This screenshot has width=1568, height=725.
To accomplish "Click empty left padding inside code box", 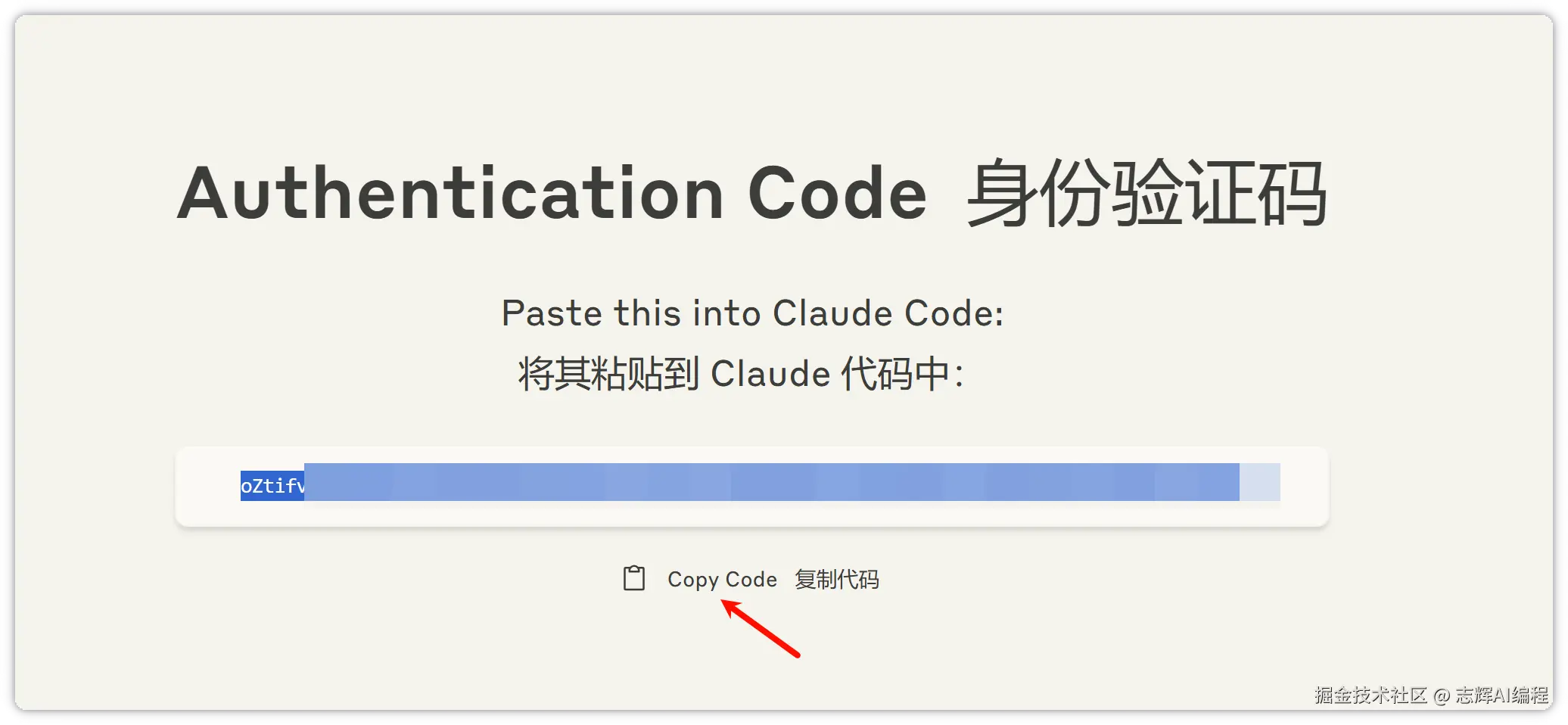I will pos(209,486).
